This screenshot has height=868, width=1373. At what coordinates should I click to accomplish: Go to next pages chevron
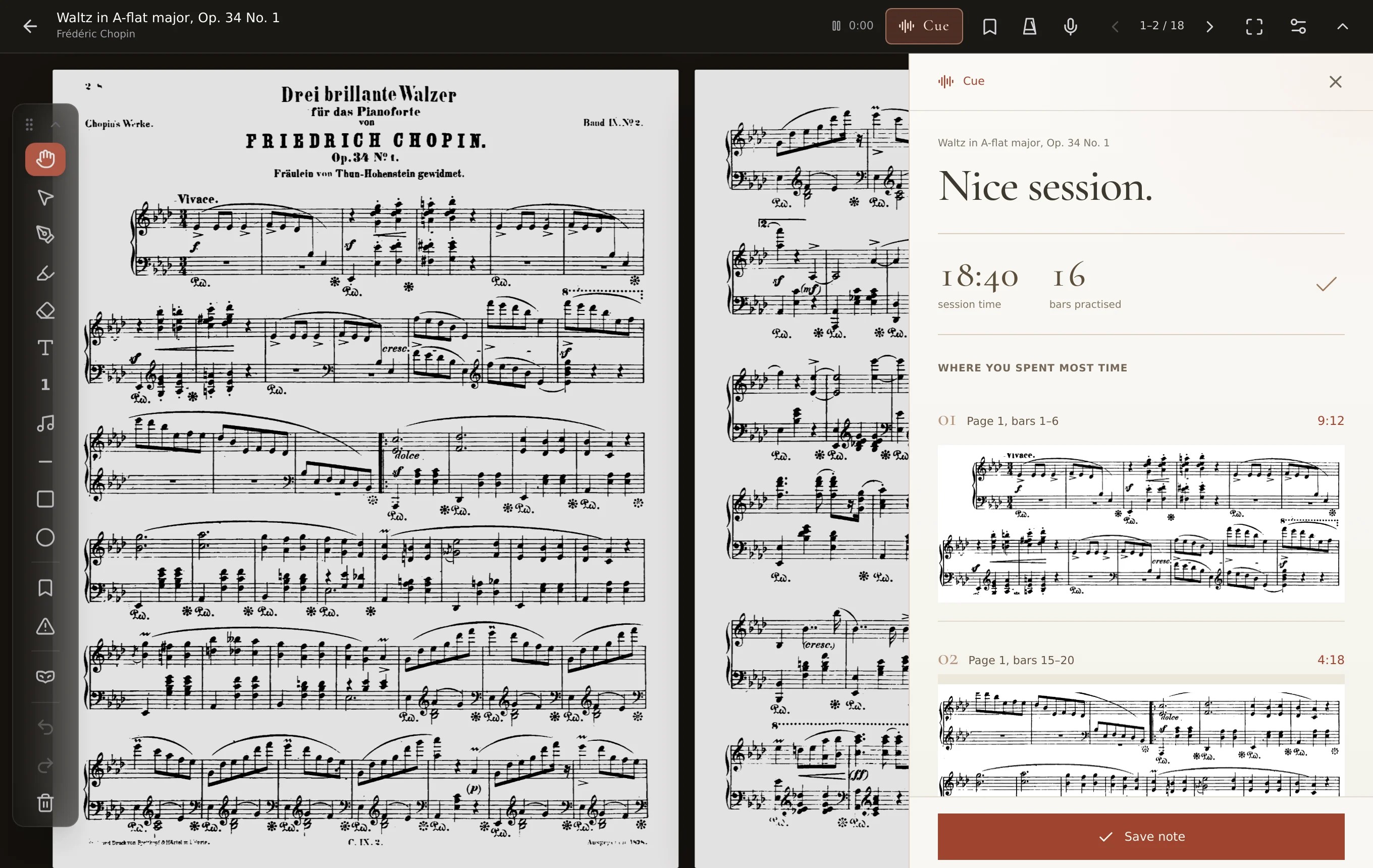click(x=1209, y=26)
